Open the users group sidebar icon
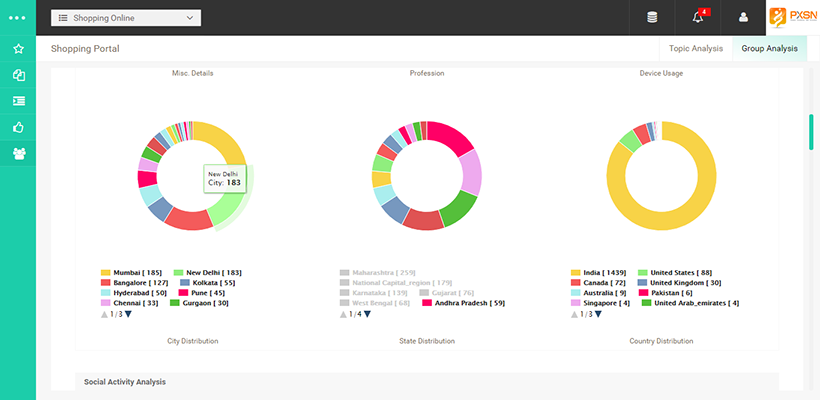820x400 pixels. pos(17,154)
